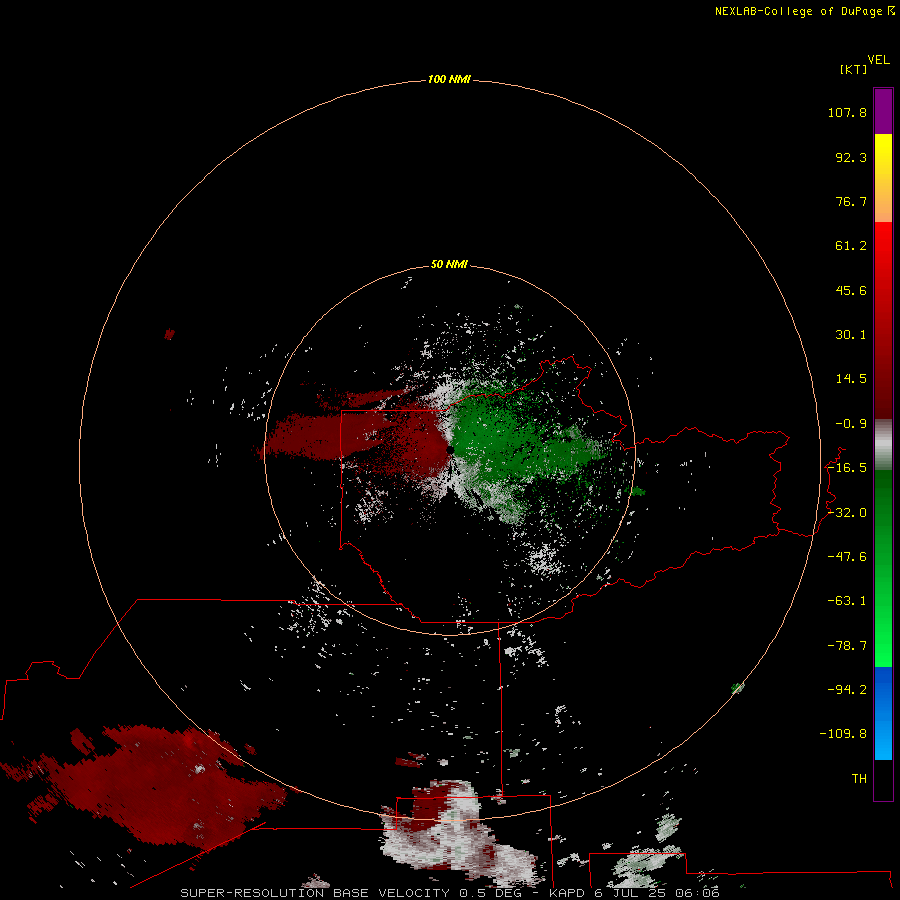This screenshot has height=900, width=900.
Task: Click the [KT] units label
Action: tap(853, 69)
